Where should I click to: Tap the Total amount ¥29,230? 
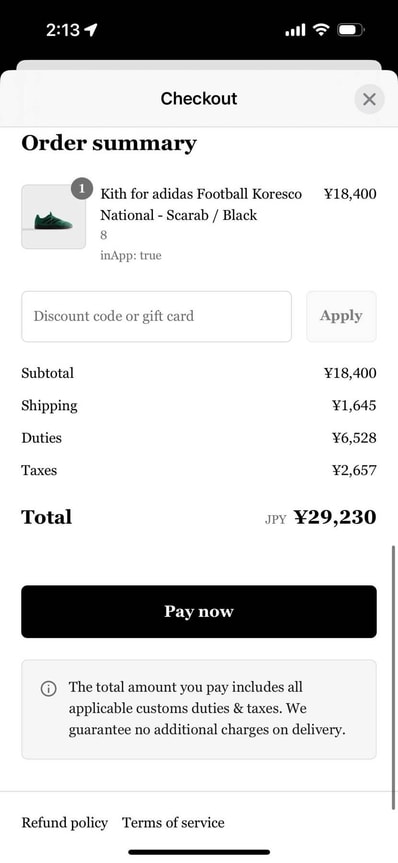coord(335,517)
